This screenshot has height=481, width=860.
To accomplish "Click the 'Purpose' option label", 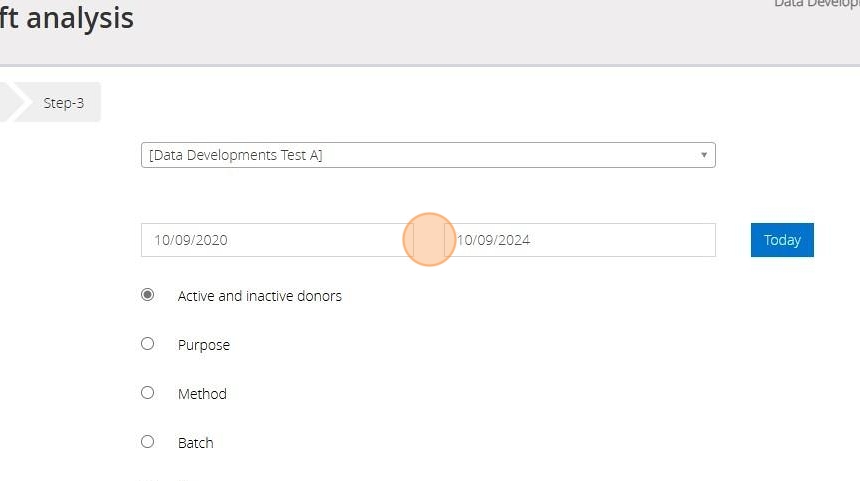I will coord(203,345).
